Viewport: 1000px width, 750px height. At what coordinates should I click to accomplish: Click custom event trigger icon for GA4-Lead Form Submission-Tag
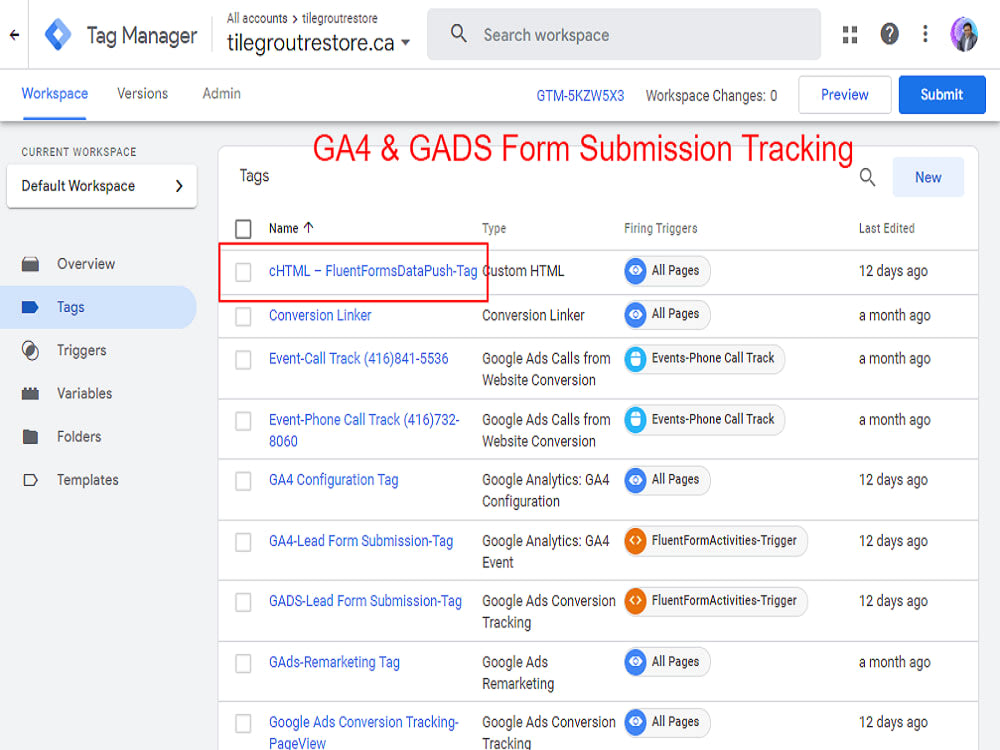(635, 541)
